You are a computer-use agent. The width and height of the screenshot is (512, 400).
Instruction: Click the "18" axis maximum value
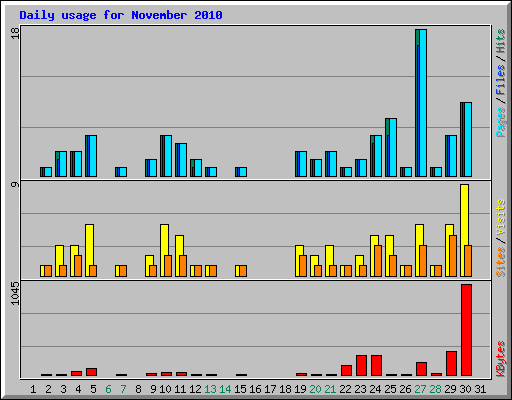(15, 33)
